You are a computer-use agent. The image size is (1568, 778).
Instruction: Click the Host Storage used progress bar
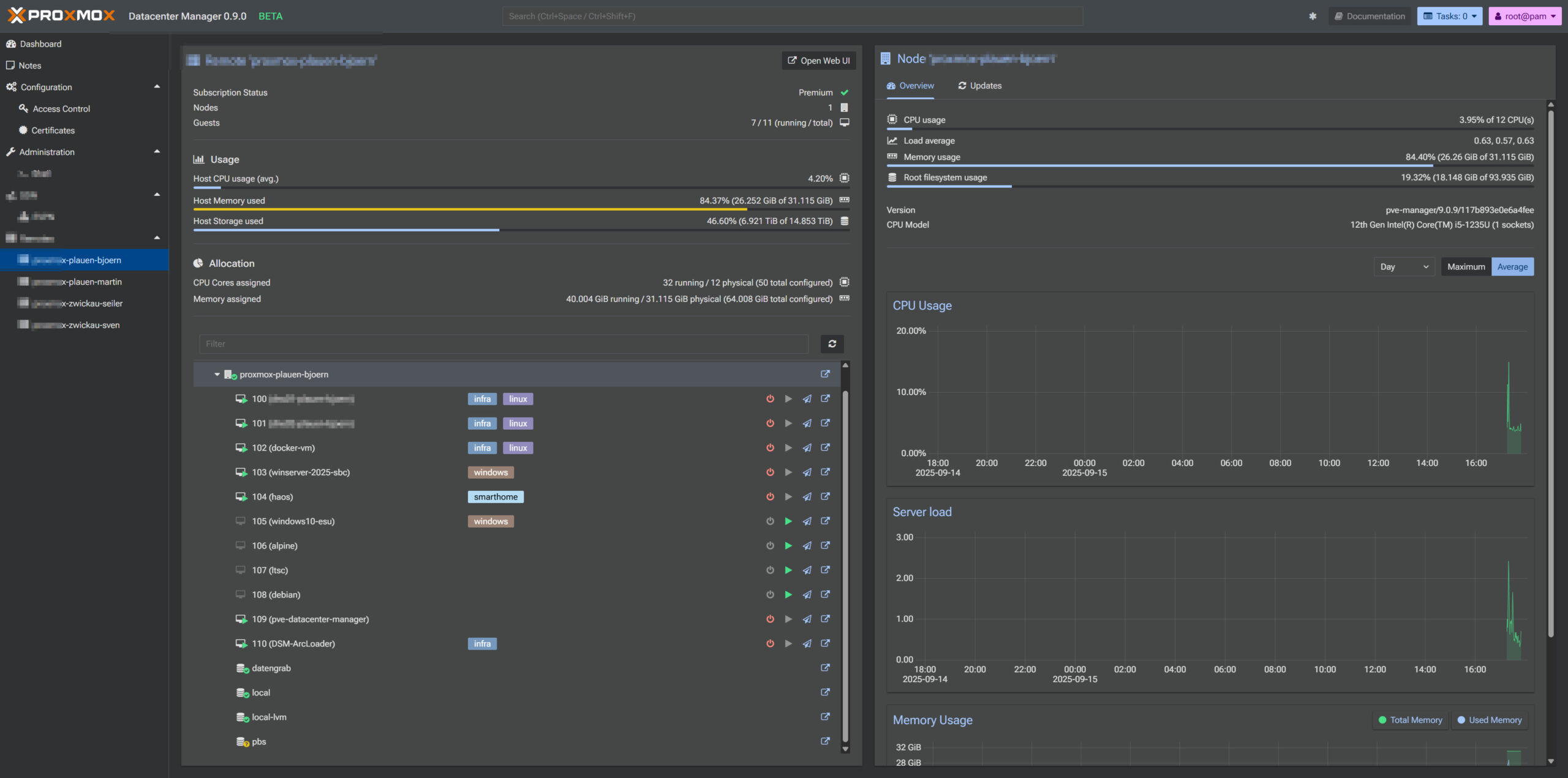(x=521, y=230)
